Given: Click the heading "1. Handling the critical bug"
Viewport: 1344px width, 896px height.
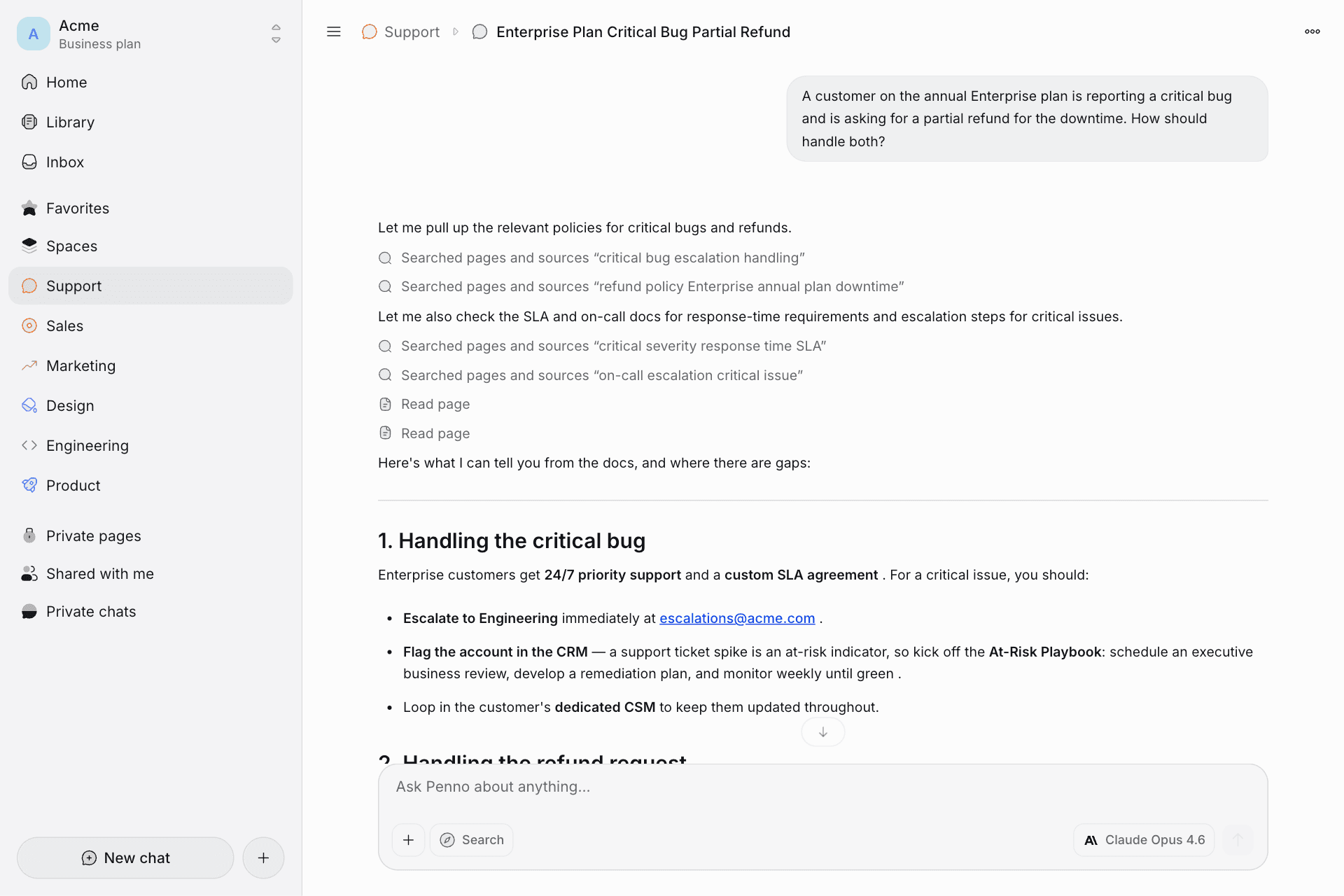Looking at the screenshot, I should click(512, 540).
